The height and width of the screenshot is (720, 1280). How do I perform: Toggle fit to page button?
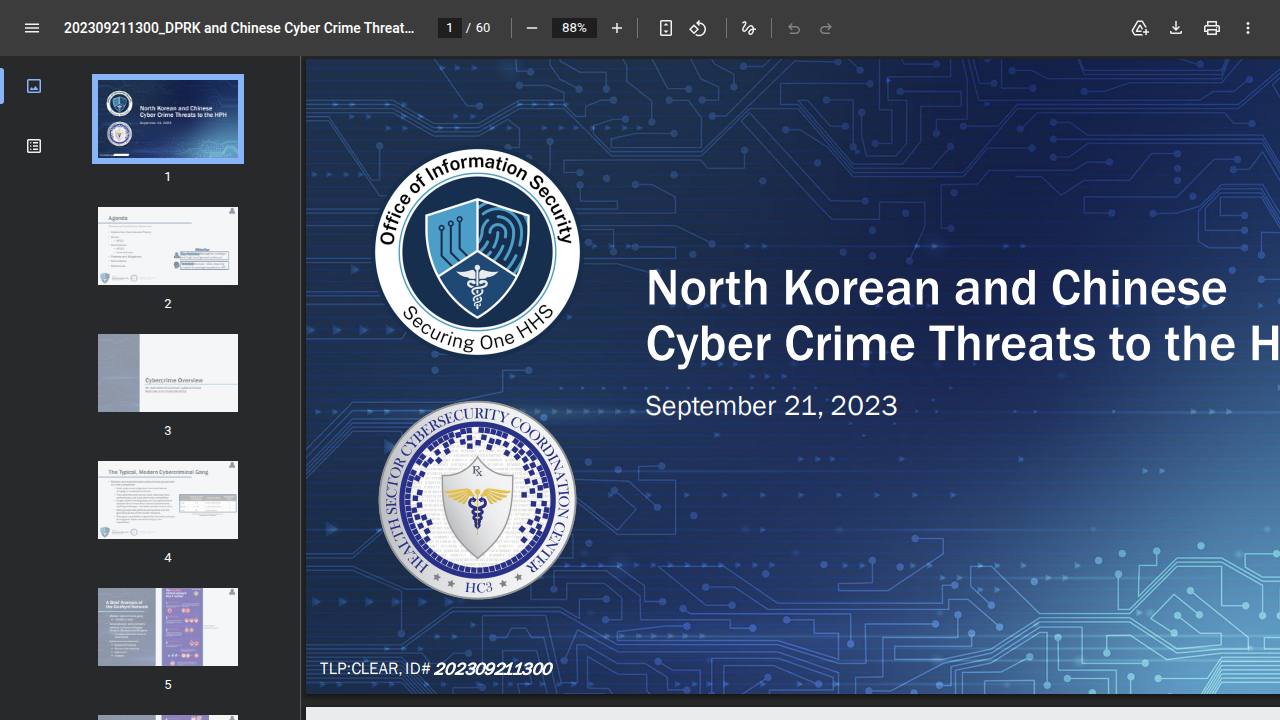click(x=666, y=28)
